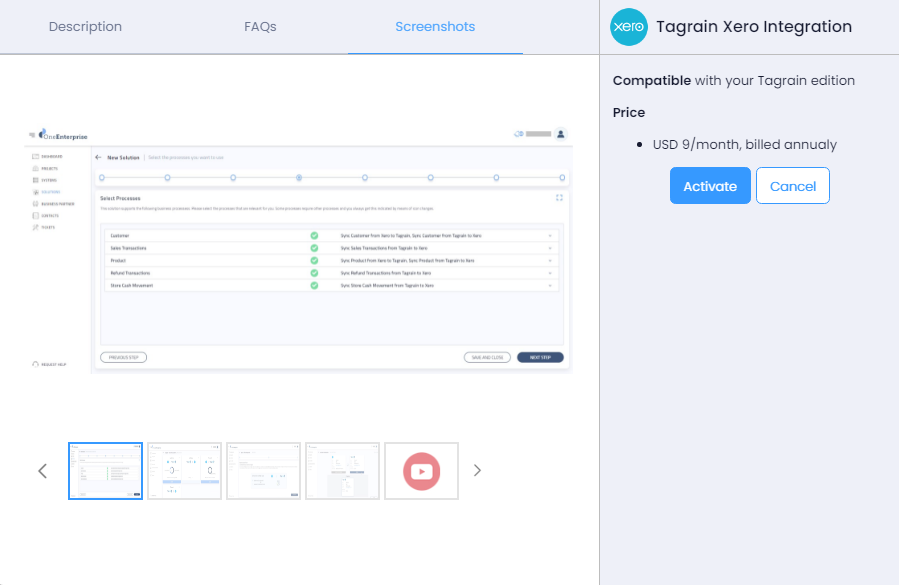
Task: Click the Request Help icon in sidebar
Action: tap(36, 364)
